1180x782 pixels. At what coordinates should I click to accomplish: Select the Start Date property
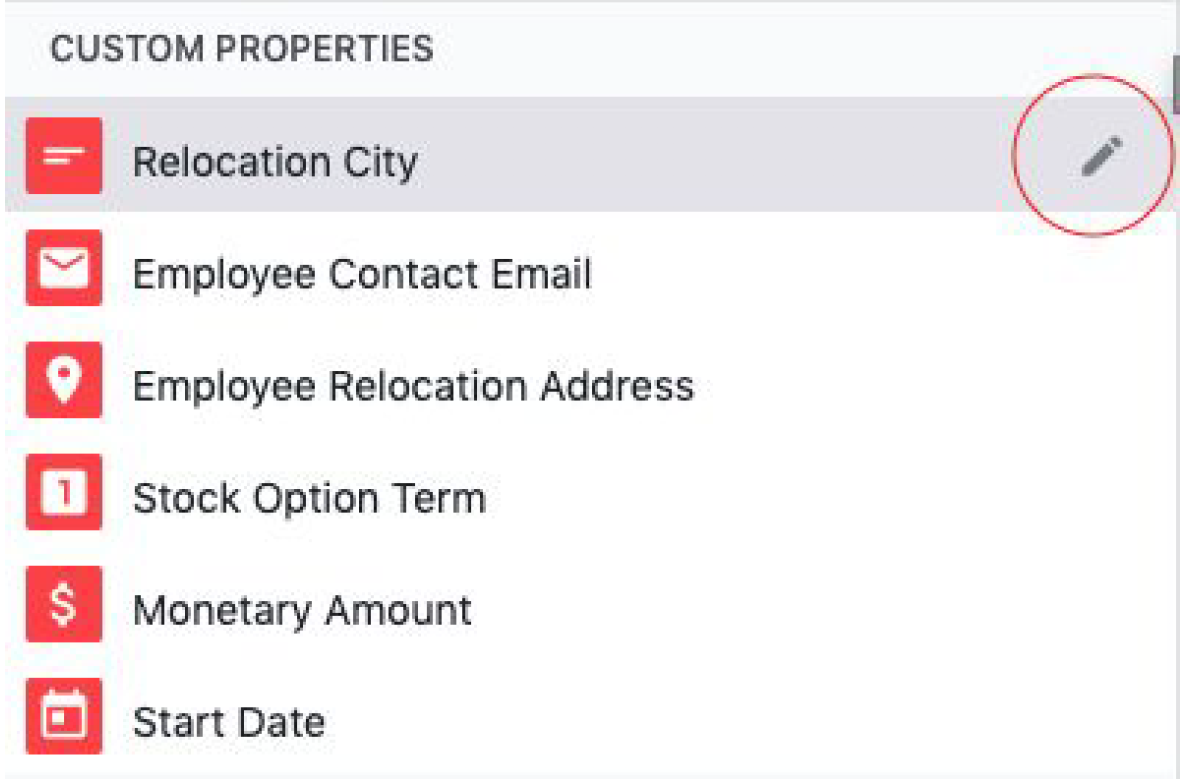coord(229,722)
